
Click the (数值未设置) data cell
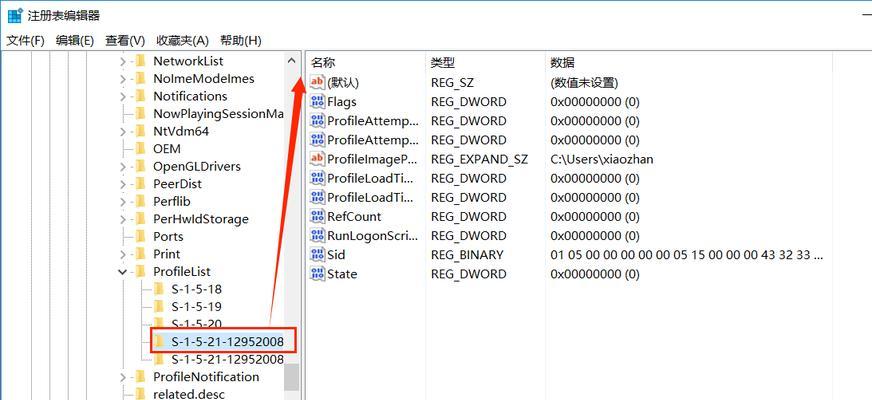click(584, 82)
